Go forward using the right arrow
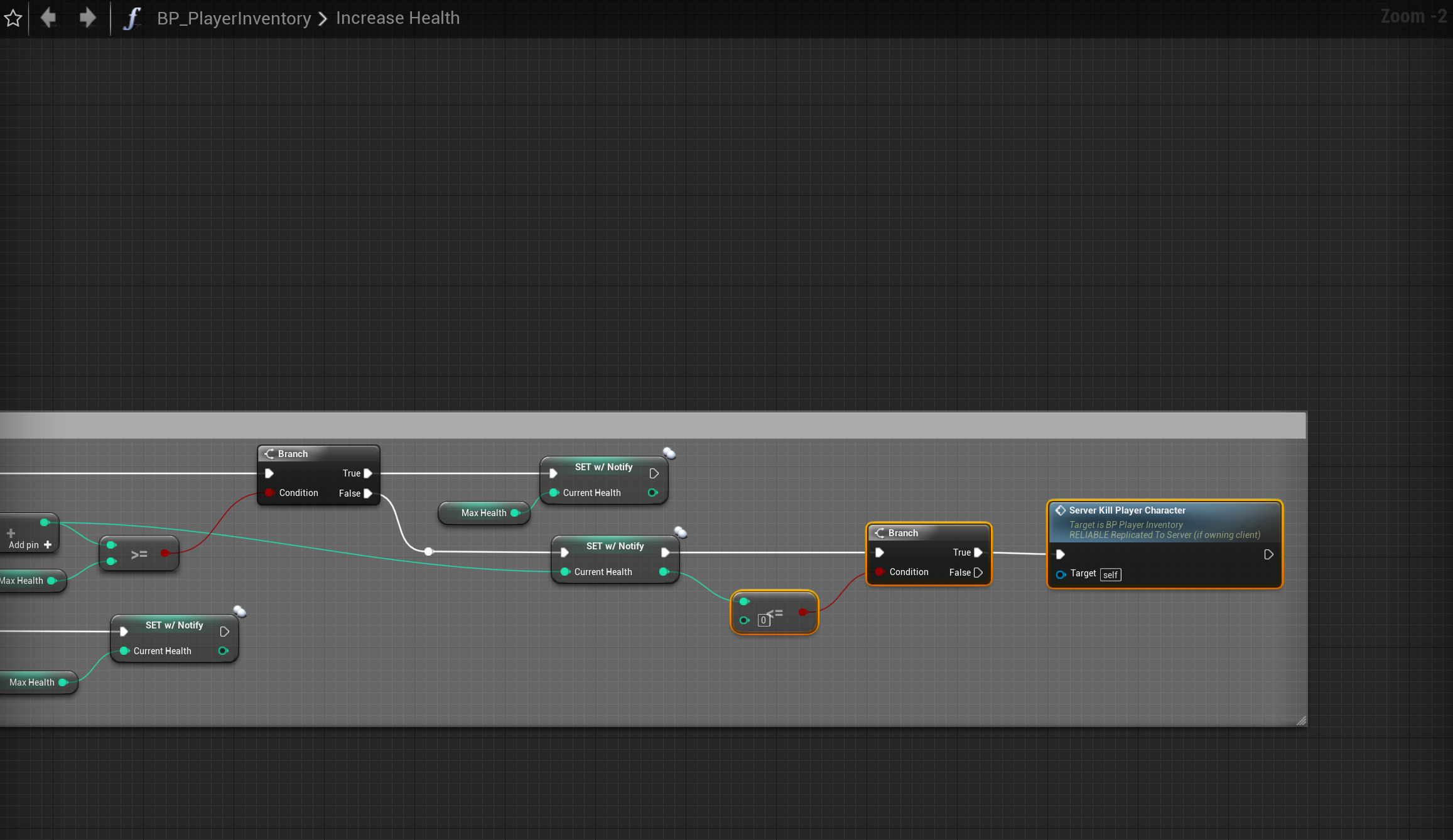This screenshot has height=840, width=1453. tap(87, 18)
